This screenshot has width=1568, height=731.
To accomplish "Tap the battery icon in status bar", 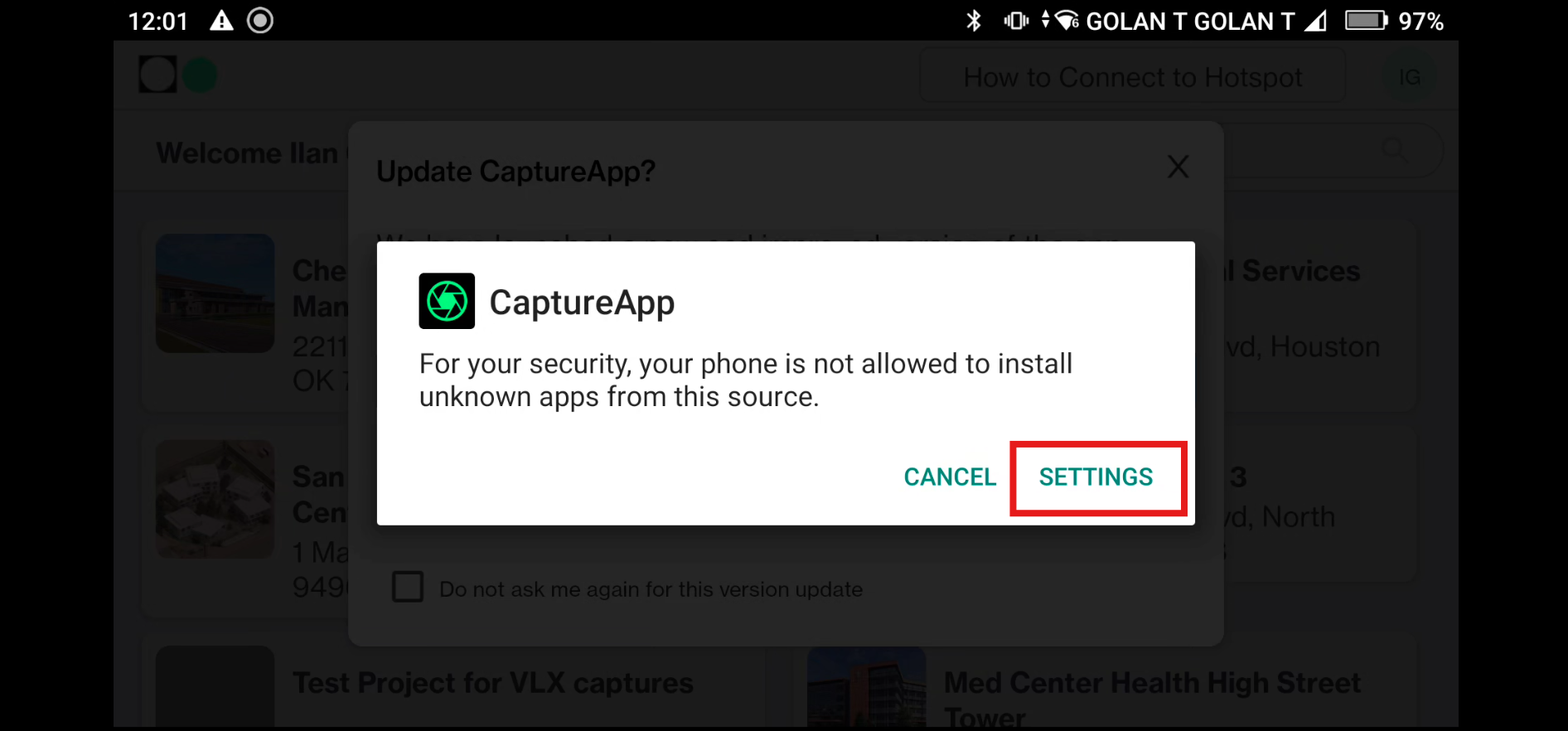I will (x=1366, y=21).
